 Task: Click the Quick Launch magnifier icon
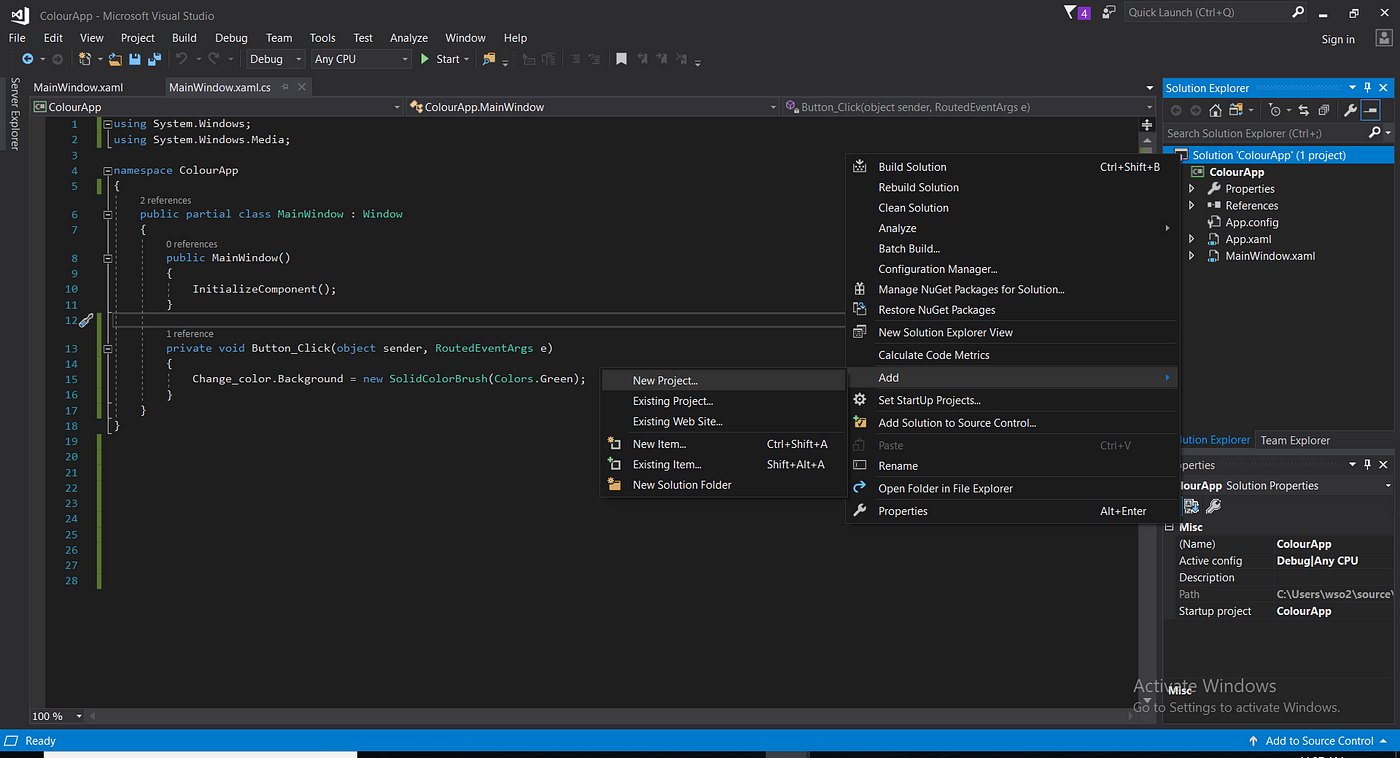[x=1298, y=12]
